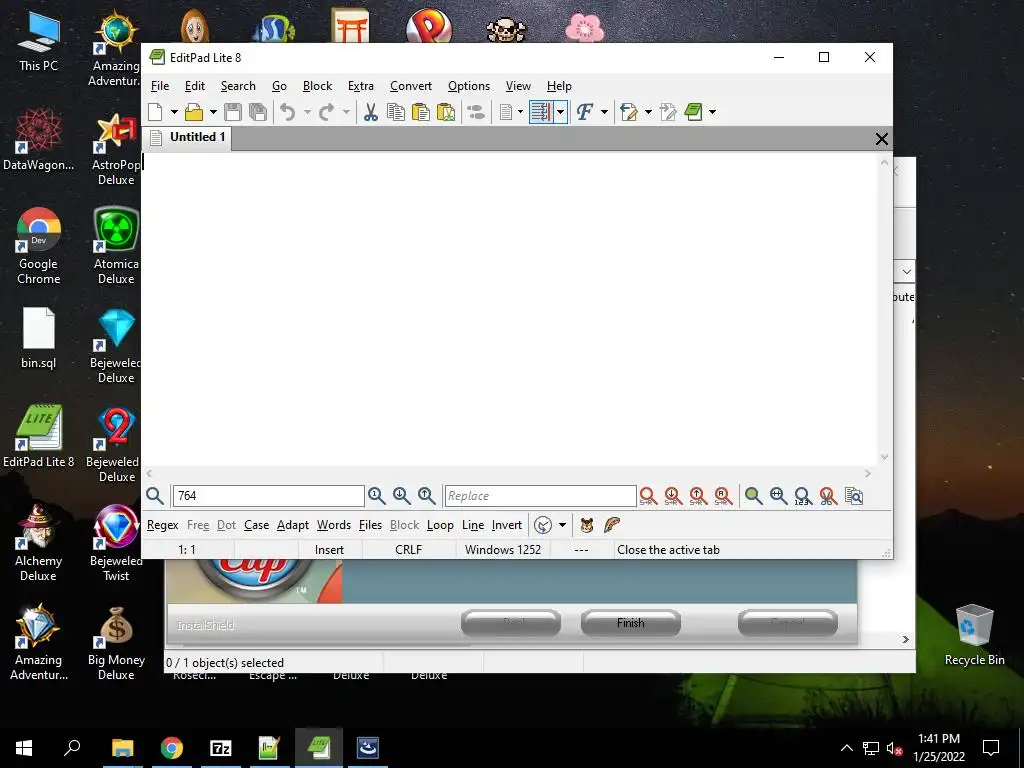Toggle the Invert results option
Image resolution: width=1024 pixels, height=768 pixels.
(x=507, y=525)
